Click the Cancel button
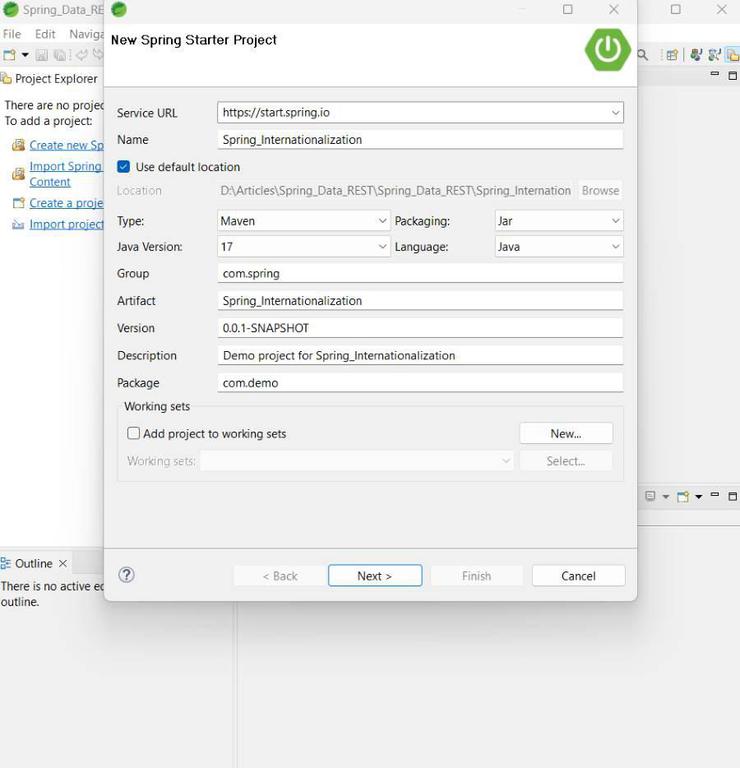This screenshot has width=740, height=768. pos(578,576)
